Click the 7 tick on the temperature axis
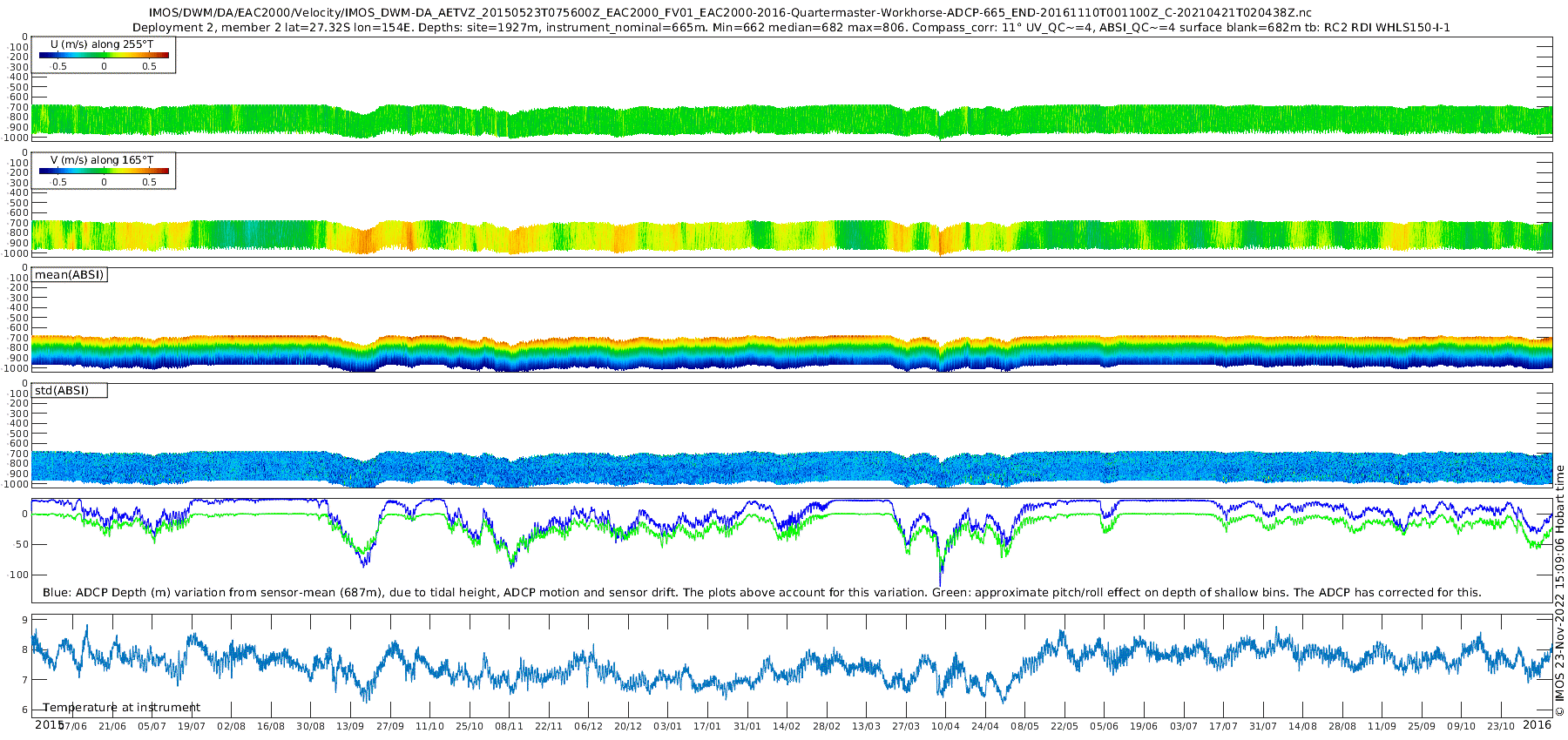The width and height of the screenshot is (1568, 740). point(24,680)
